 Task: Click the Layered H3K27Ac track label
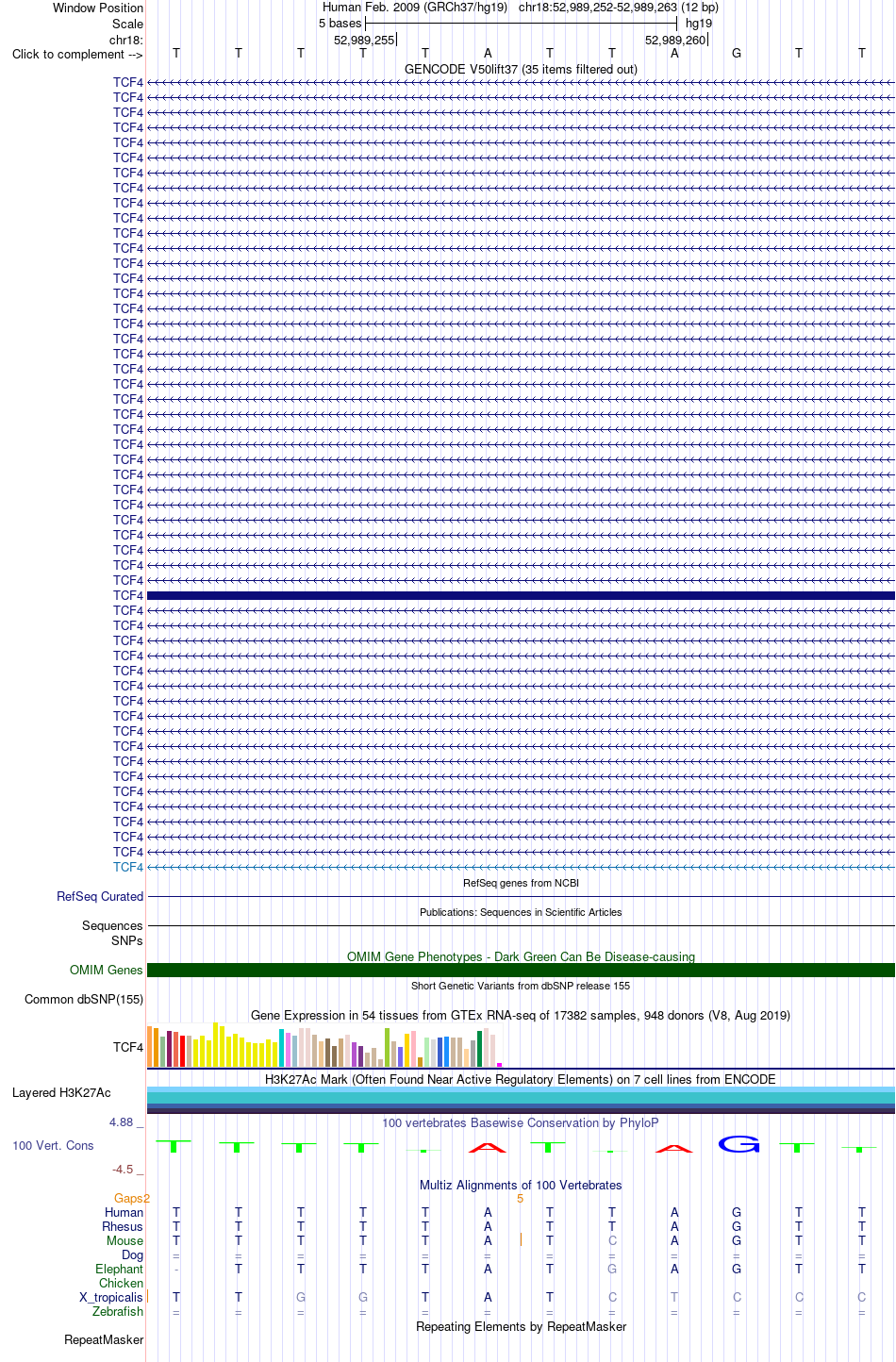(61, 1092)
